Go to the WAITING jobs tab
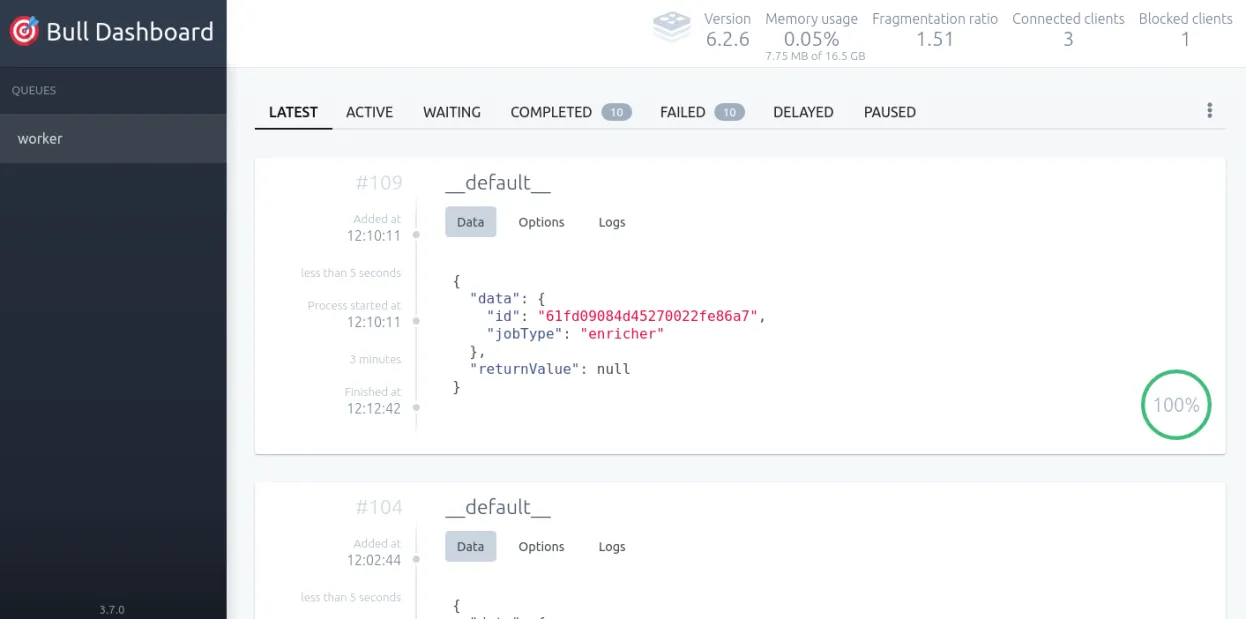Screen dimensions: 1246x619 [451, 112]
